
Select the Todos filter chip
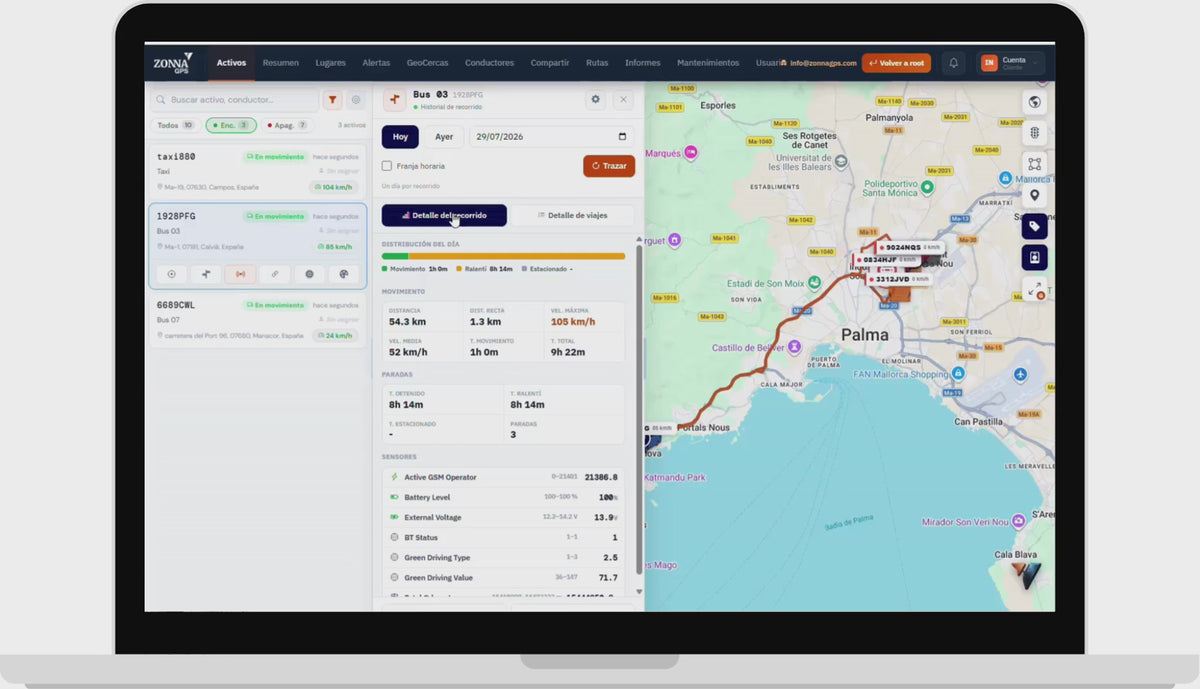pos(175,125)
